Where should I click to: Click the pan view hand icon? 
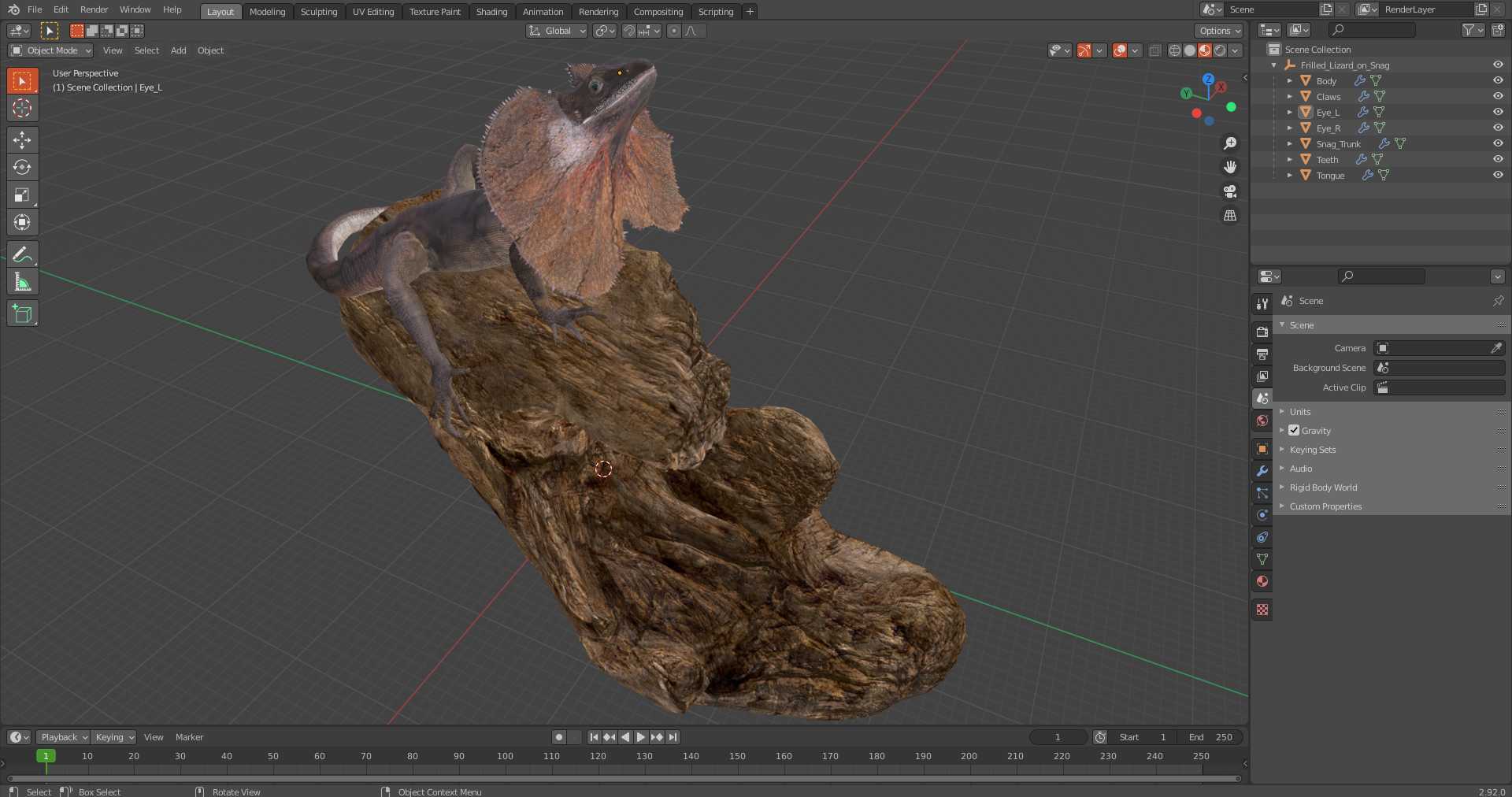pos(1229,167)
